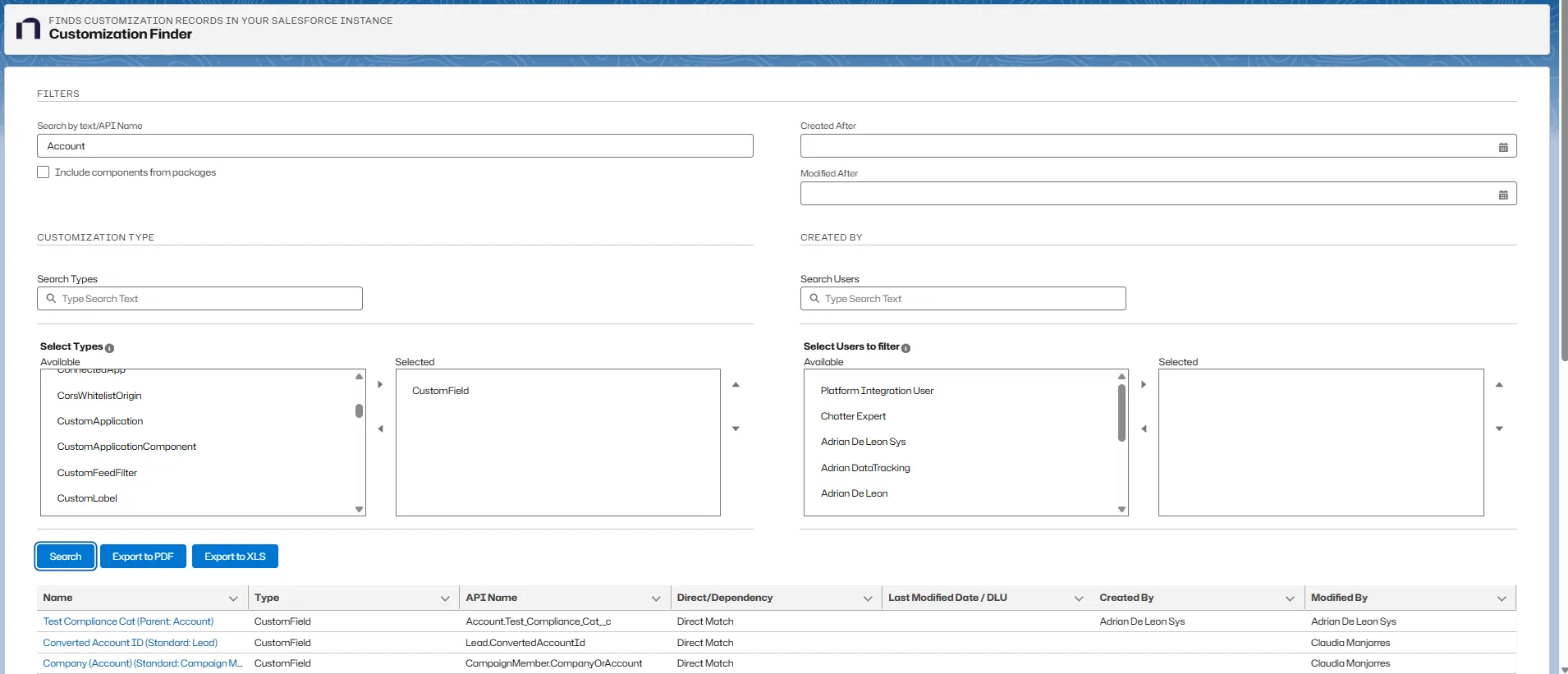Select Chatter Expert in Available users
The height and width of the screenshot is (674, 1568).
853,416
